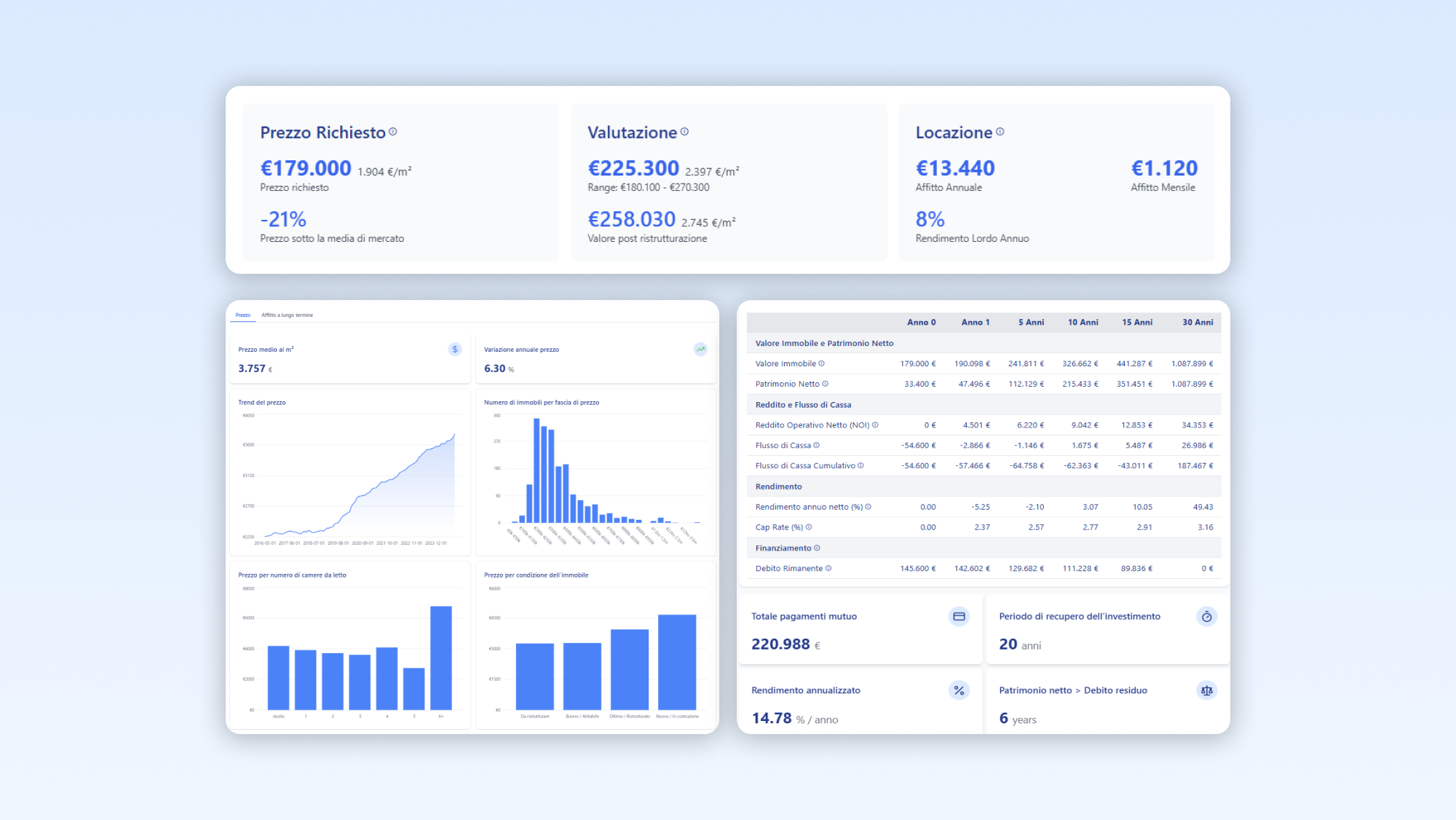Click the Da ristrutturare bar in condizione chart
Screen dimensions: 1456x820
[x=535, y=677]
